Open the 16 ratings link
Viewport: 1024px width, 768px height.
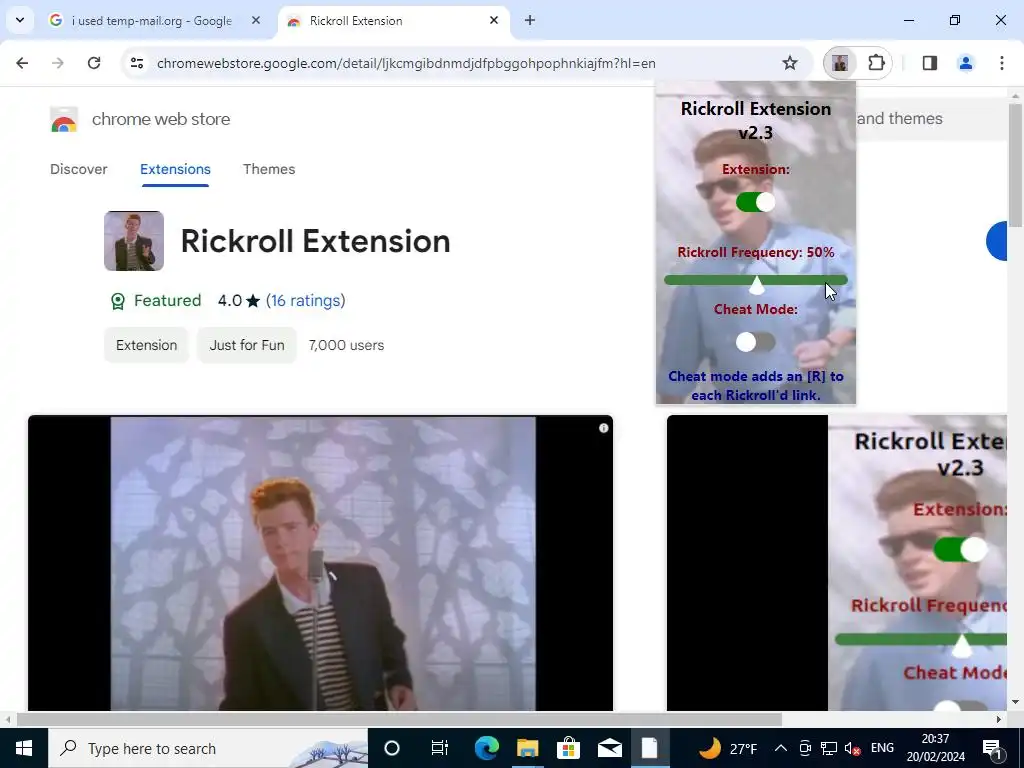click(x=306, y=301)
